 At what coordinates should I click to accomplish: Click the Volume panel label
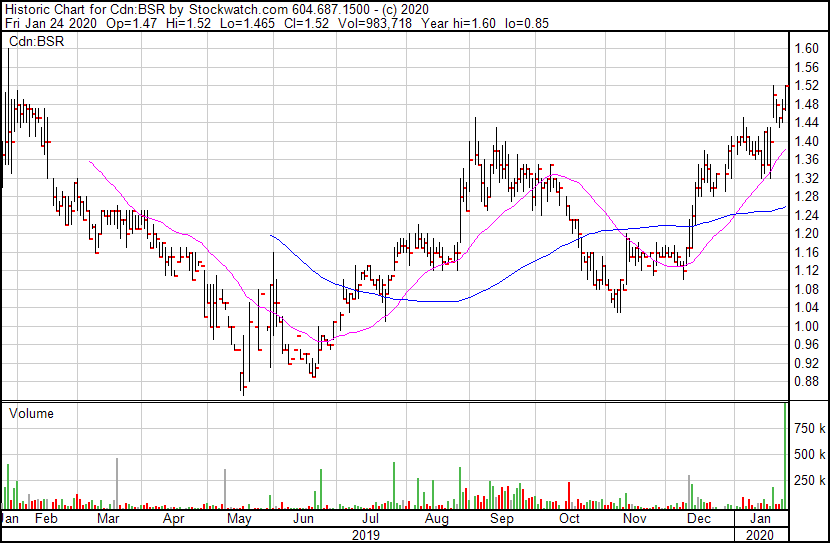31,413
